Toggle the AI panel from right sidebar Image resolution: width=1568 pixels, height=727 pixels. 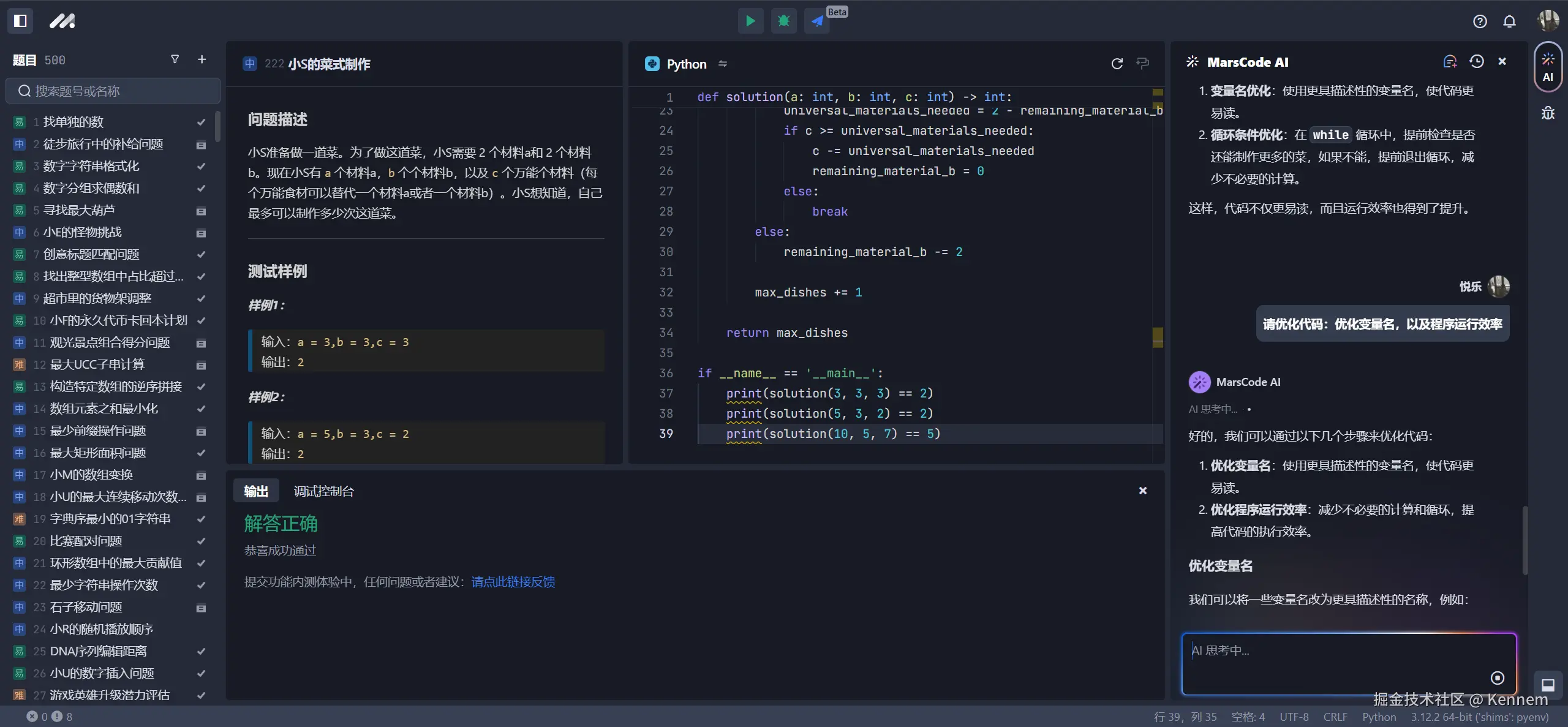tap(1548, 66)
